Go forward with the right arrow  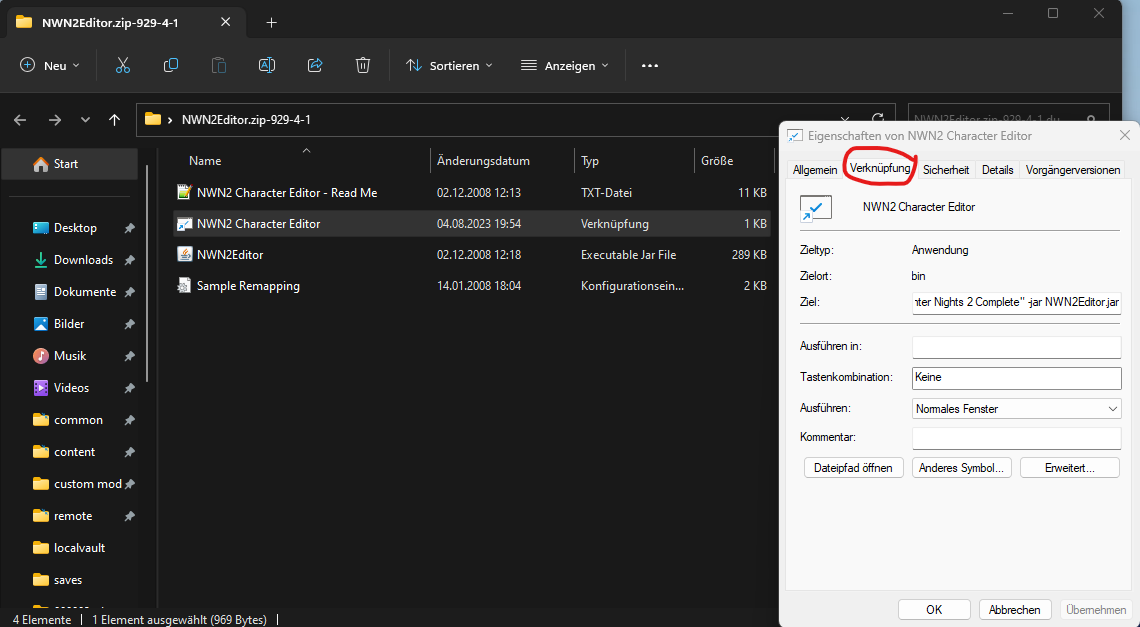pyautogui.click(x=55, y=120)
